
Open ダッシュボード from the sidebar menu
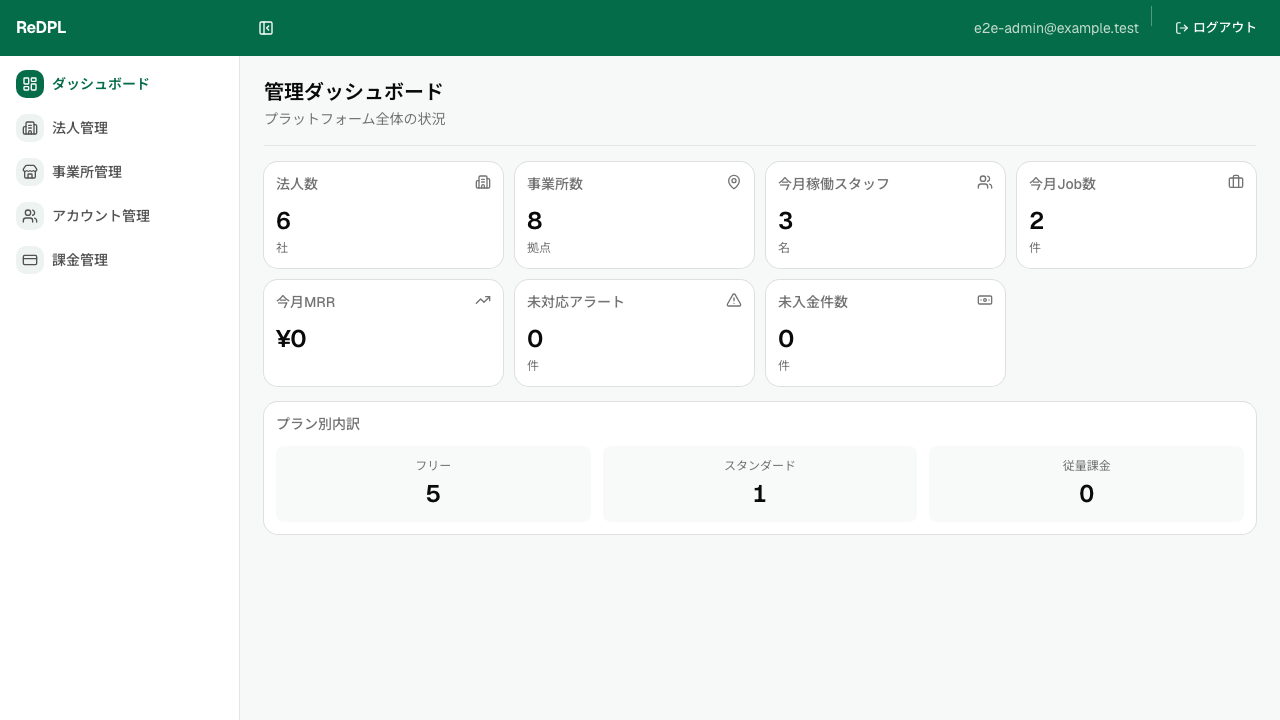[x=120, y=84]
